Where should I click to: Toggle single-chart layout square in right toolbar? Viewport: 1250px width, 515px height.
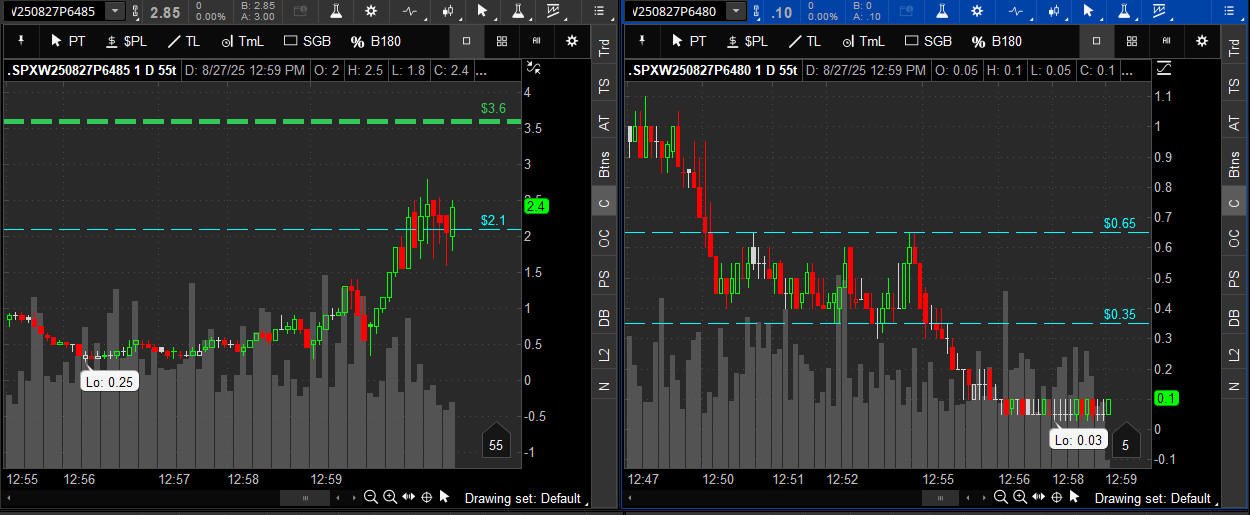click(x=1096, y=41)
